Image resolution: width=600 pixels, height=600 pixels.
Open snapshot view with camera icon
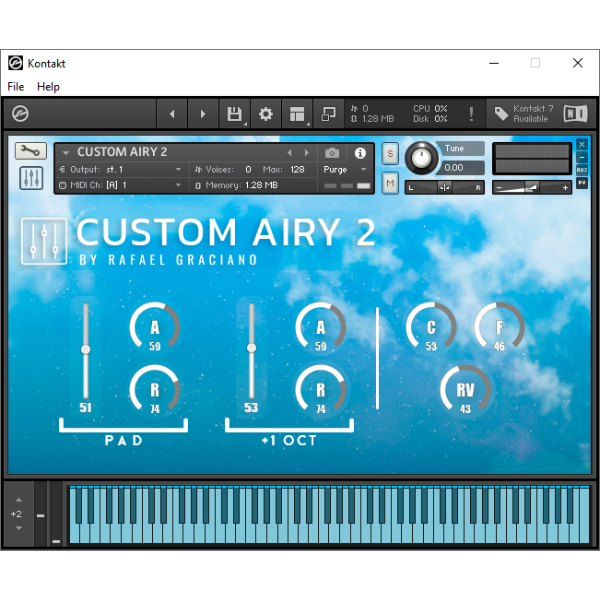(x=332, y=153)
